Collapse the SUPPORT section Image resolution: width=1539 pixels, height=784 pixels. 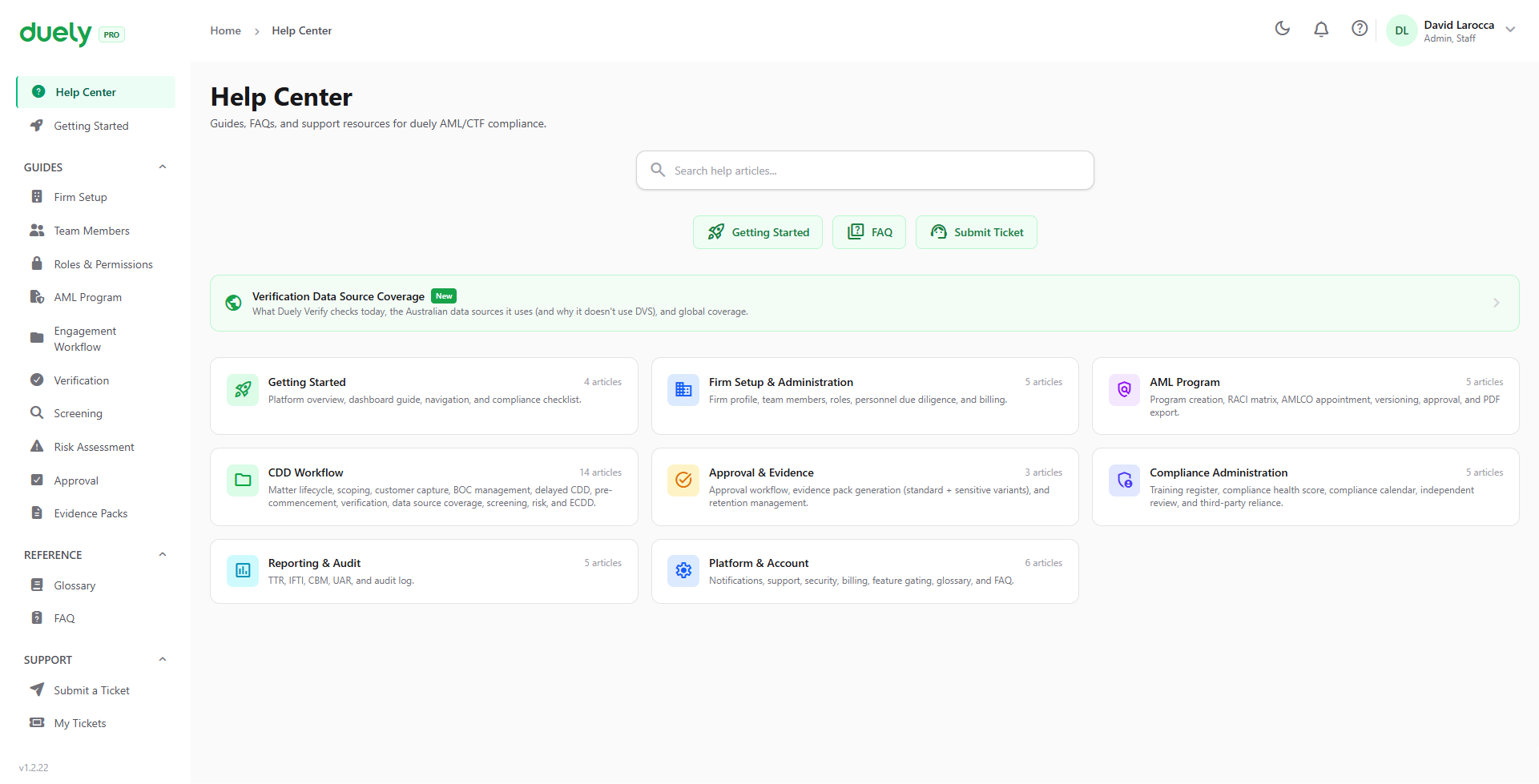coord(163,660)
